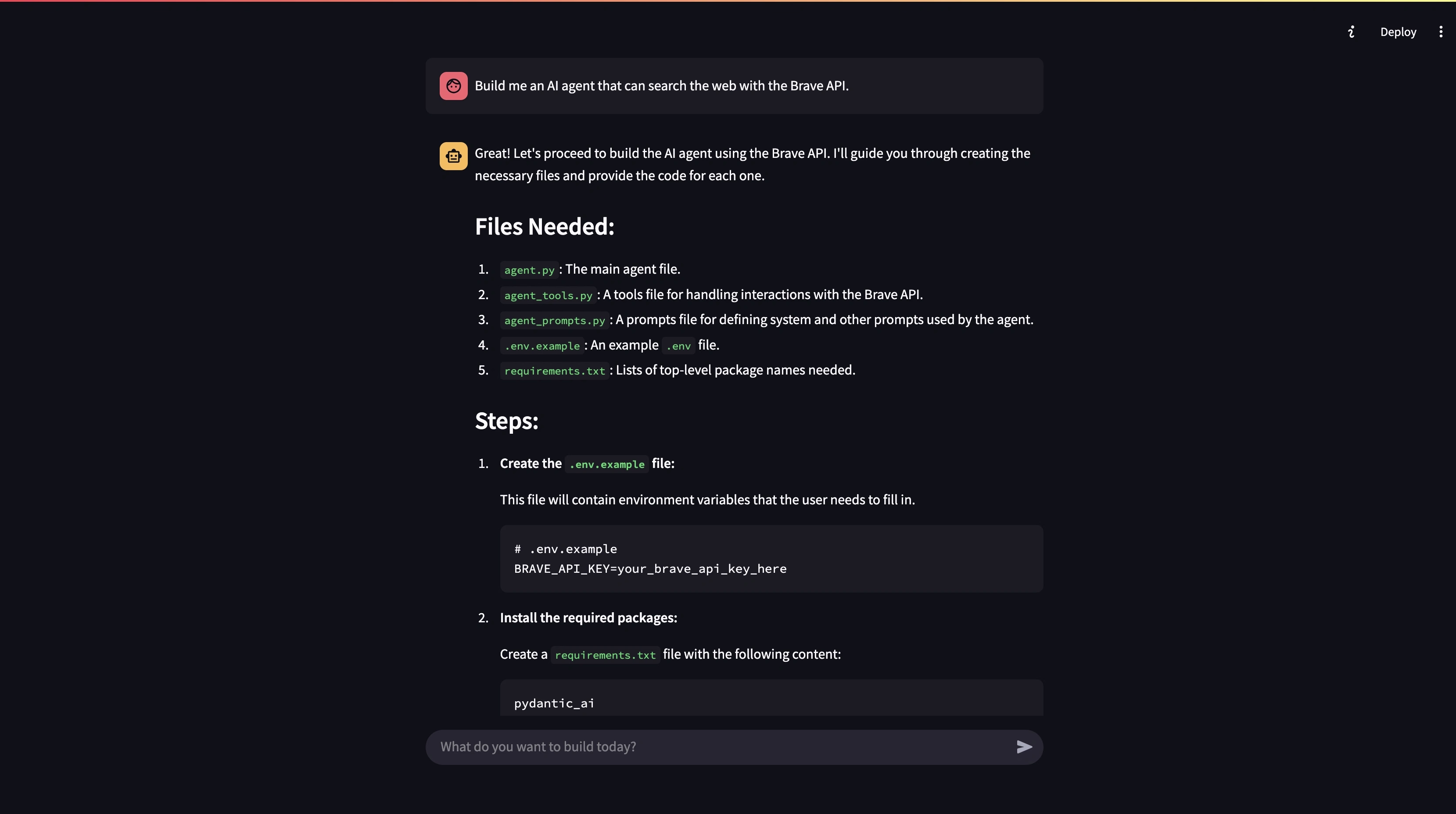
Task: Select the BRAVE_API_KEY line in the code block
Action: click(x=650, y=569)
